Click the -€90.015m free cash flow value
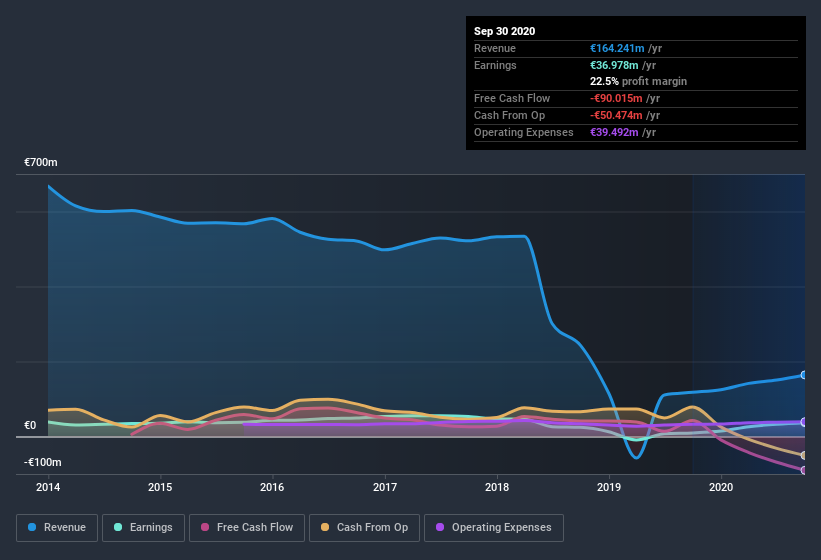The image size is (821, 560). click(x=616, y=98)
